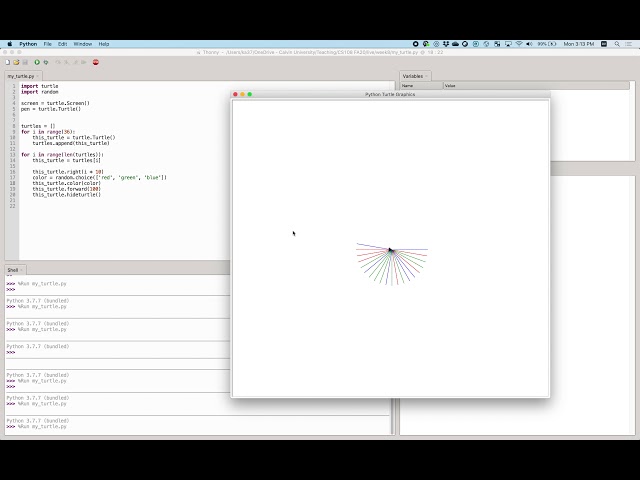Screen dimensions: 640x480
Task: Click the Mon 3:13 PM clock
Action: click(x=579, y=44)
